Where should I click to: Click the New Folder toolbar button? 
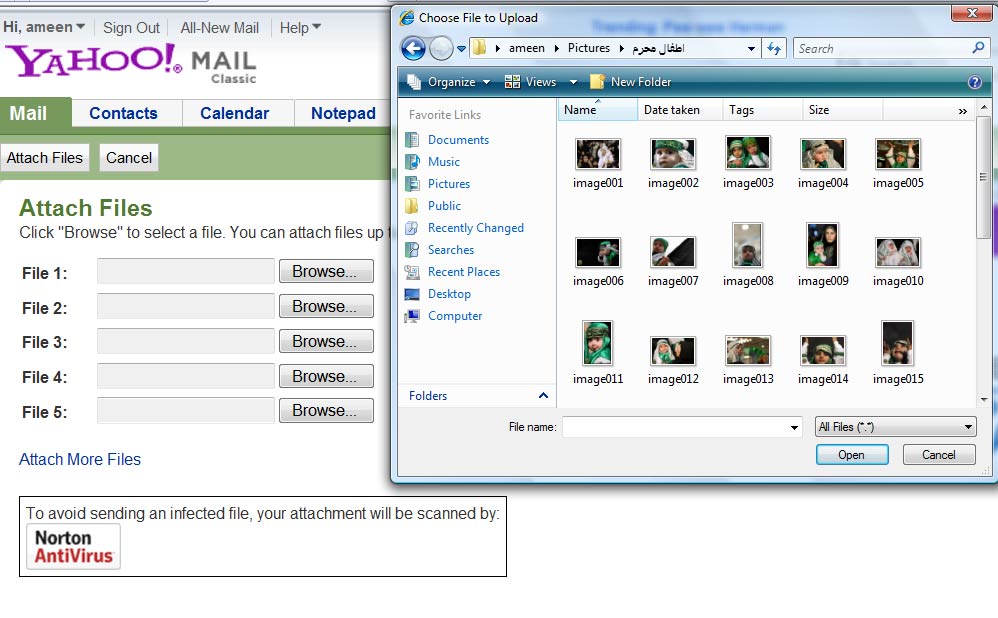pyautogui.click(x=630, y=82)
